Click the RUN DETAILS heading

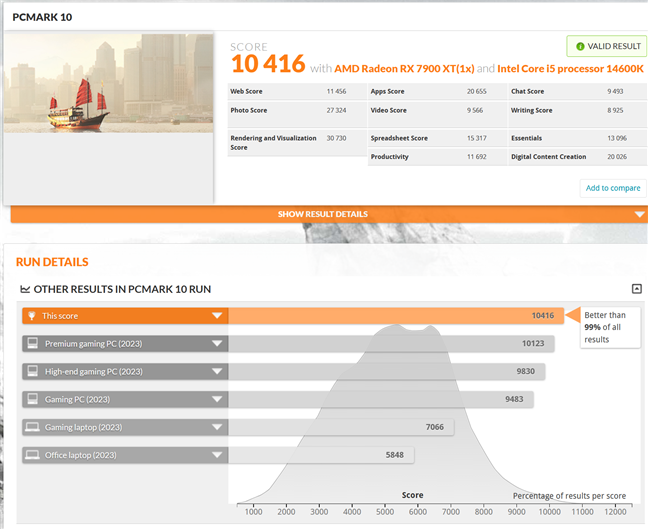tap(52, 262)
